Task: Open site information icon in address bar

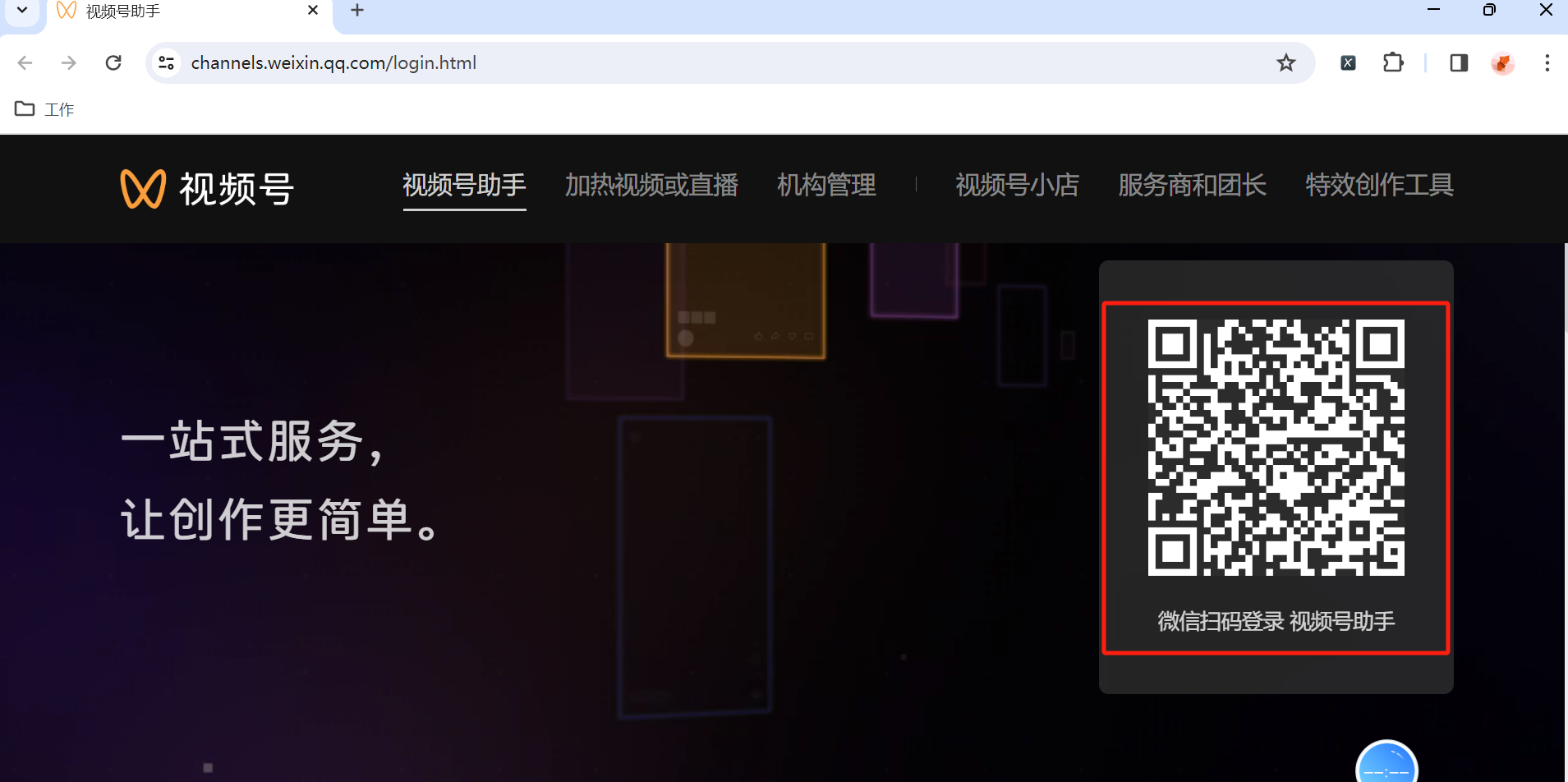Action: (167, 63)
